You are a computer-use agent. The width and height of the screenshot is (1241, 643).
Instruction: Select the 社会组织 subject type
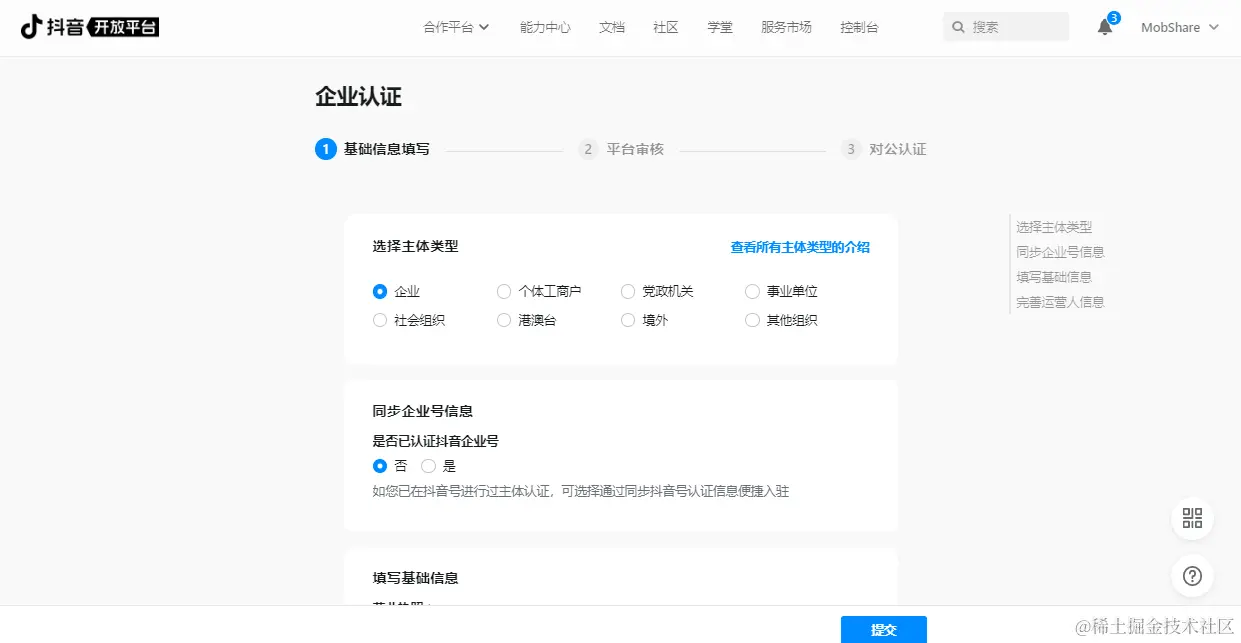point(380,320)
